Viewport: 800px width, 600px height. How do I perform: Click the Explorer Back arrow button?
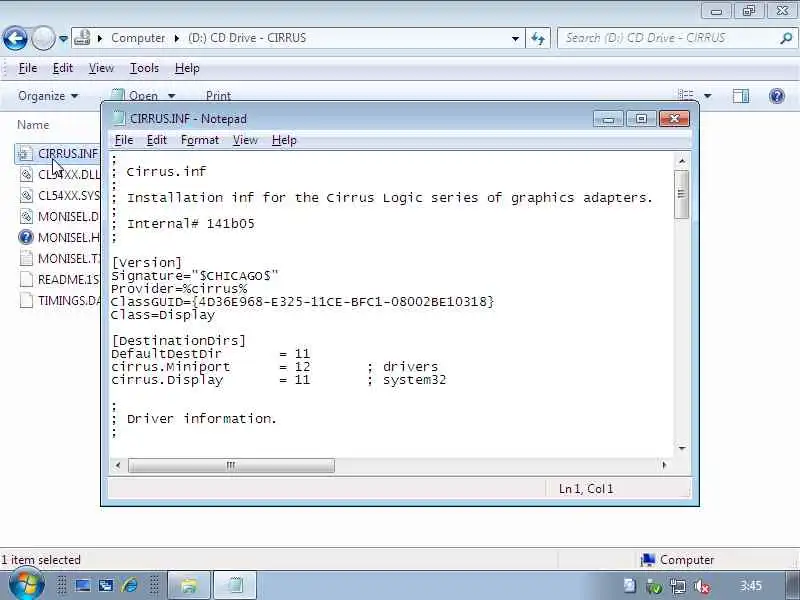tap(15, 38)
